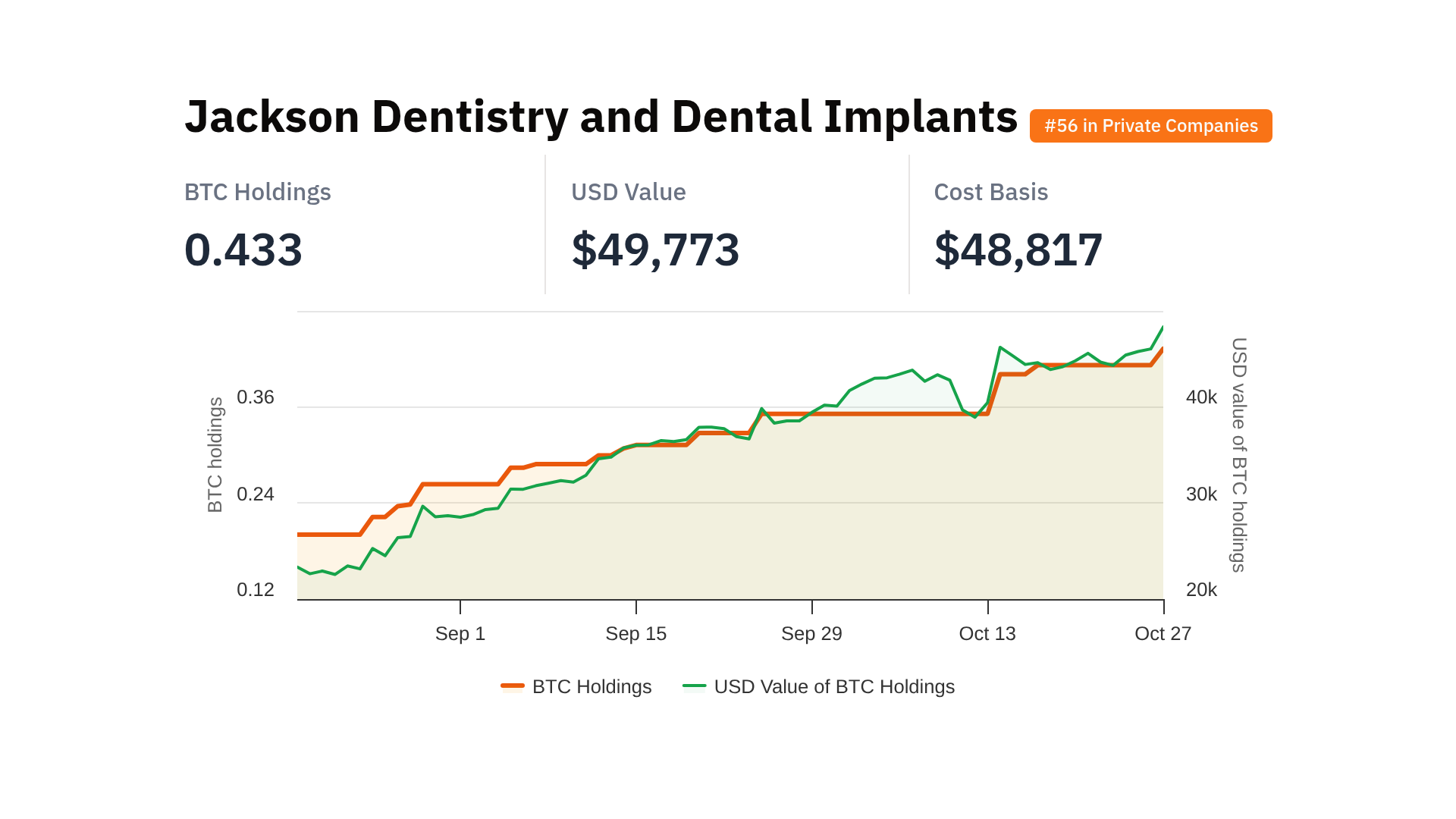The image size is (1456, 819).
Task: Toggle USD Value of BTC Holdings legend entry
Action: tap(833, 686)
